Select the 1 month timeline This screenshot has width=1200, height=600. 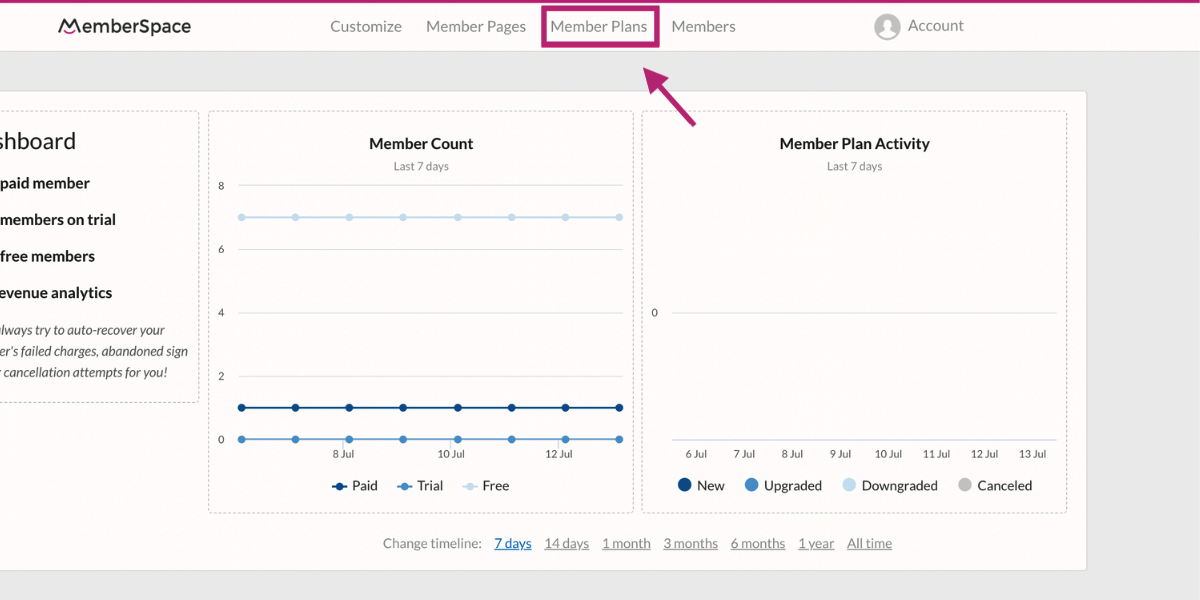coord(626,544)
